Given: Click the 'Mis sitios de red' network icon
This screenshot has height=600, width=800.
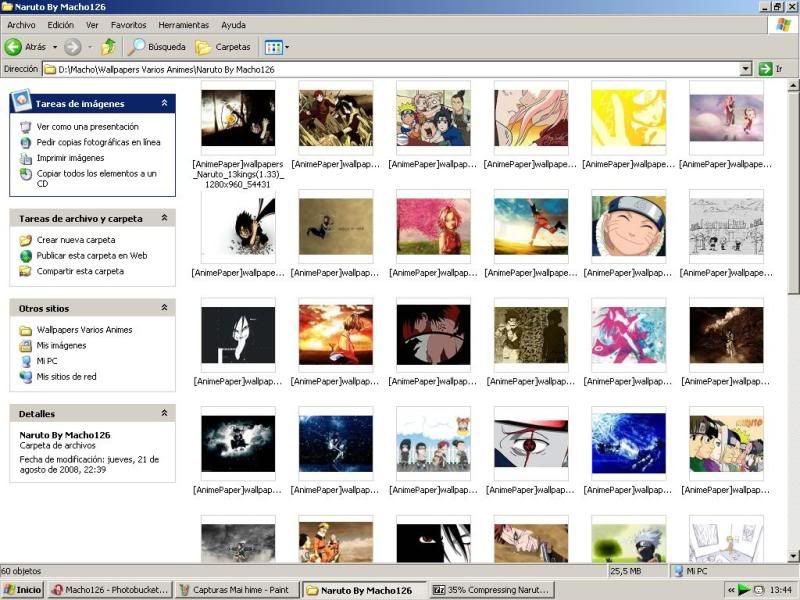Looking at the screenshot, I should 26,377.
